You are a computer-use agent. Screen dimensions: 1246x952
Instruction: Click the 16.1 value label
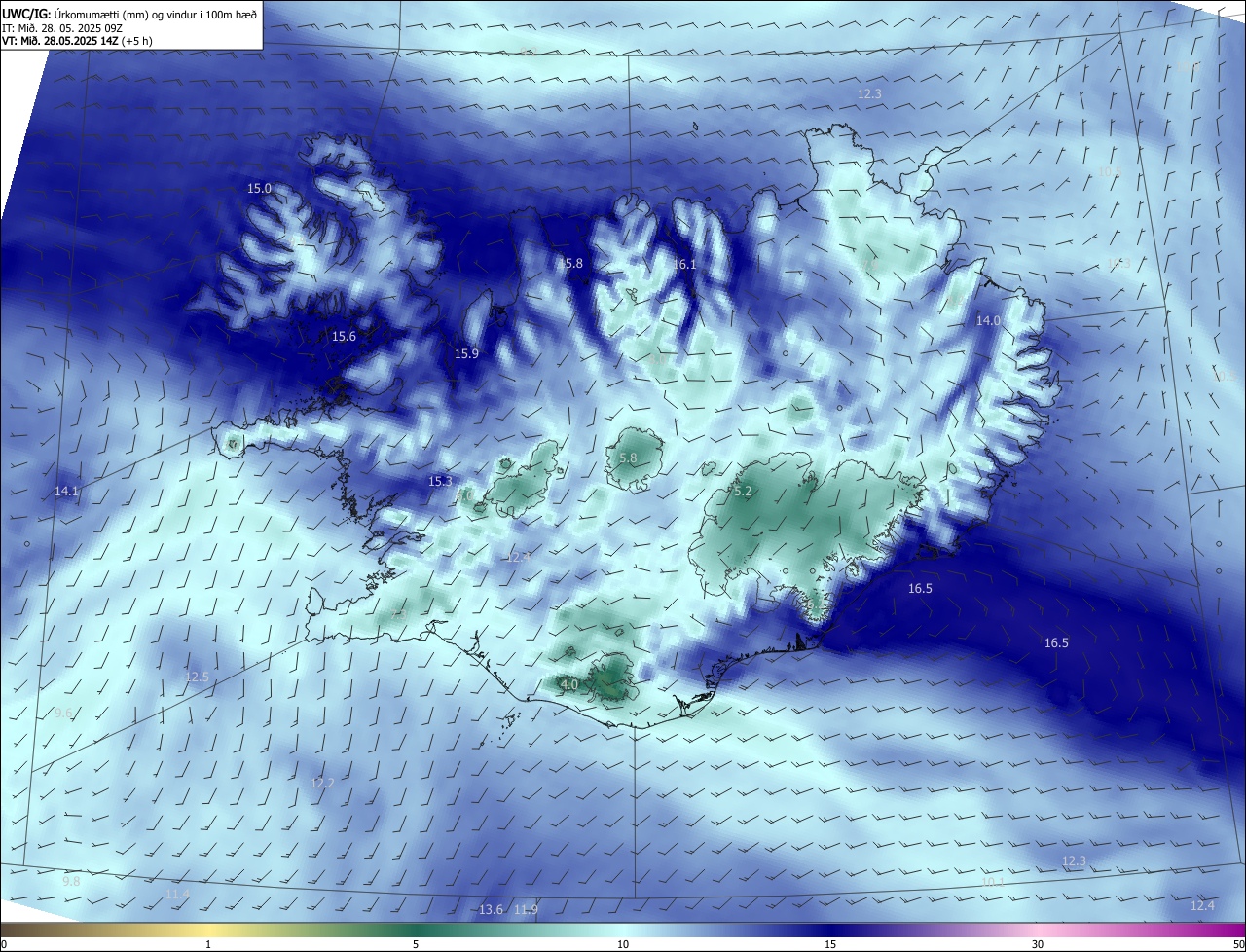point(685,265)
